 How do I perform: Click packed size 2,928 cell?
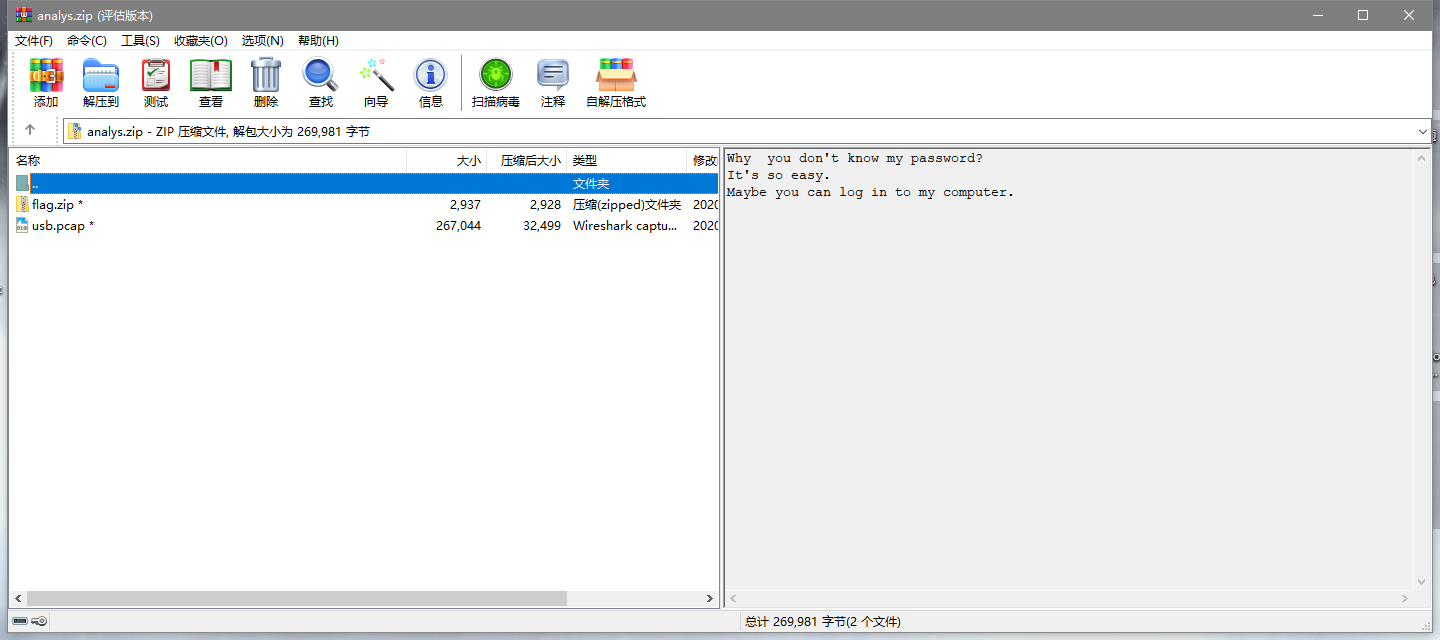(x=546, y=204)
